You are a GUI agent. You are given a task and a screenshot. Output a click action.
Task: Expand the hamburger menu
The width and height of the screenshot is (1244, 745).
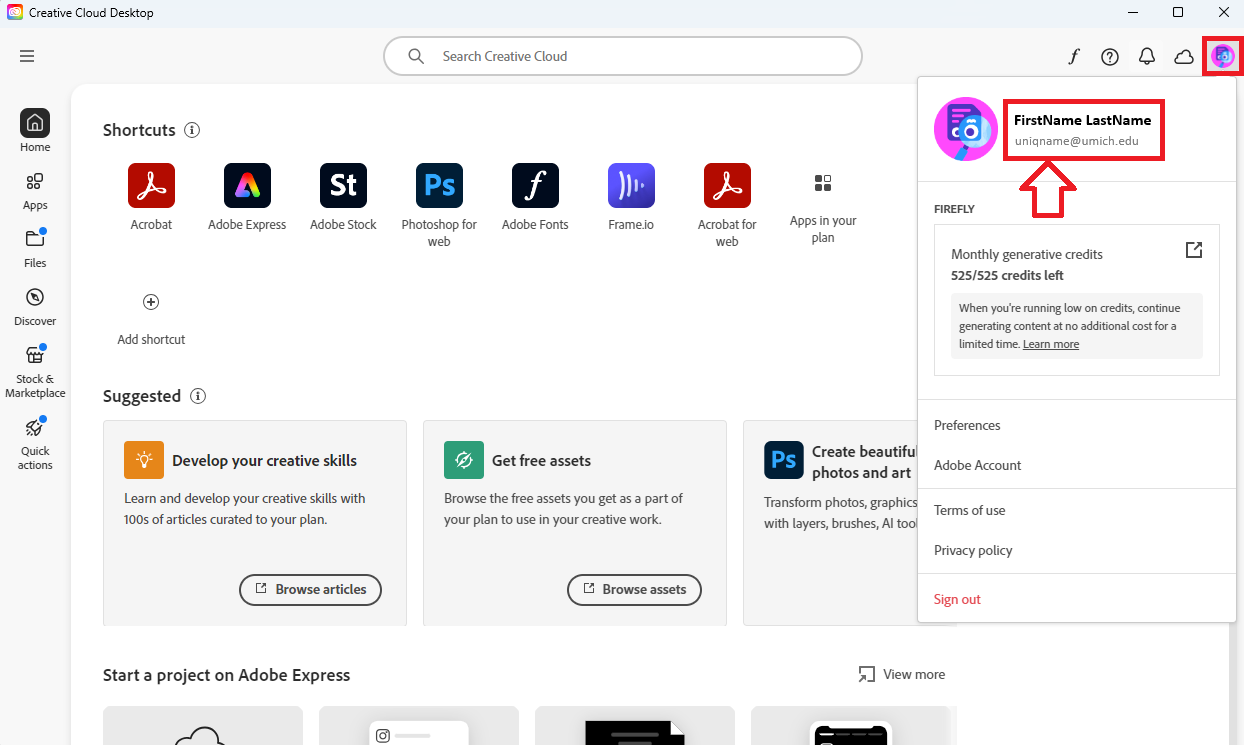pyautogui.click(x=27, y=56)
